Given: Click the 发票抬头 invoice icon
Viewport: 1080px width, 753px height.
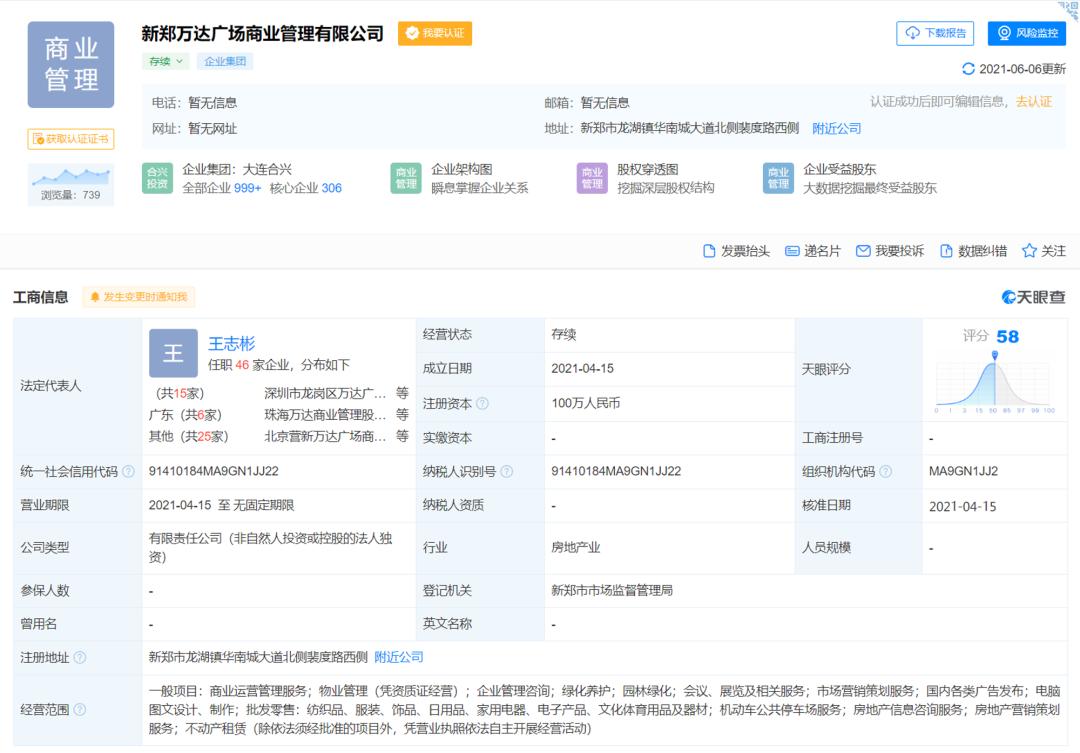Looking at the screenshot, I should click(709, 251).
